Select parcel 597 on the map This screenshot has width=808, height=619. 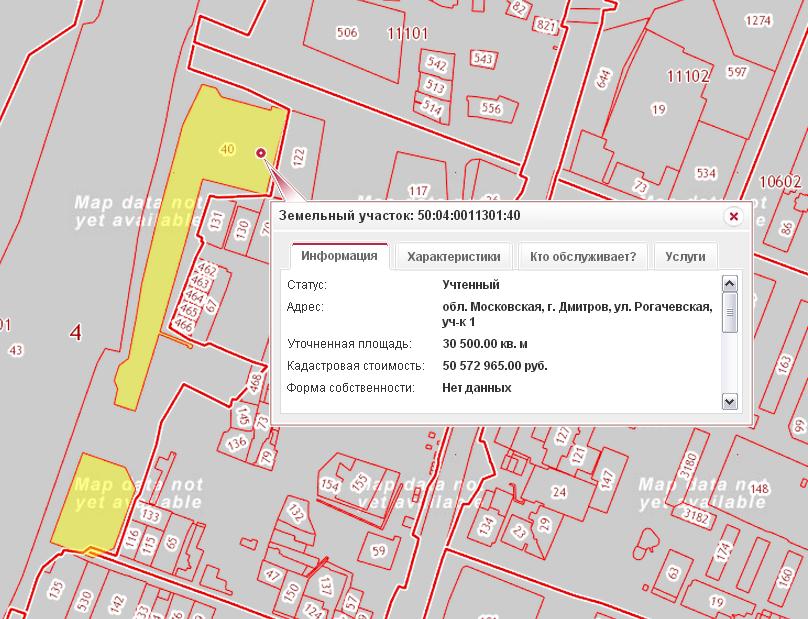click(x=736, y=72)
